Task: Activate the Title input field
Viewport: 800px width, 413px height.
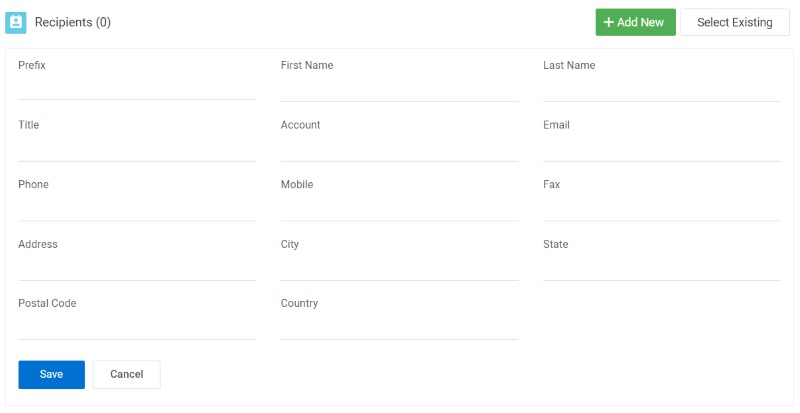Action: pos(137,149)
